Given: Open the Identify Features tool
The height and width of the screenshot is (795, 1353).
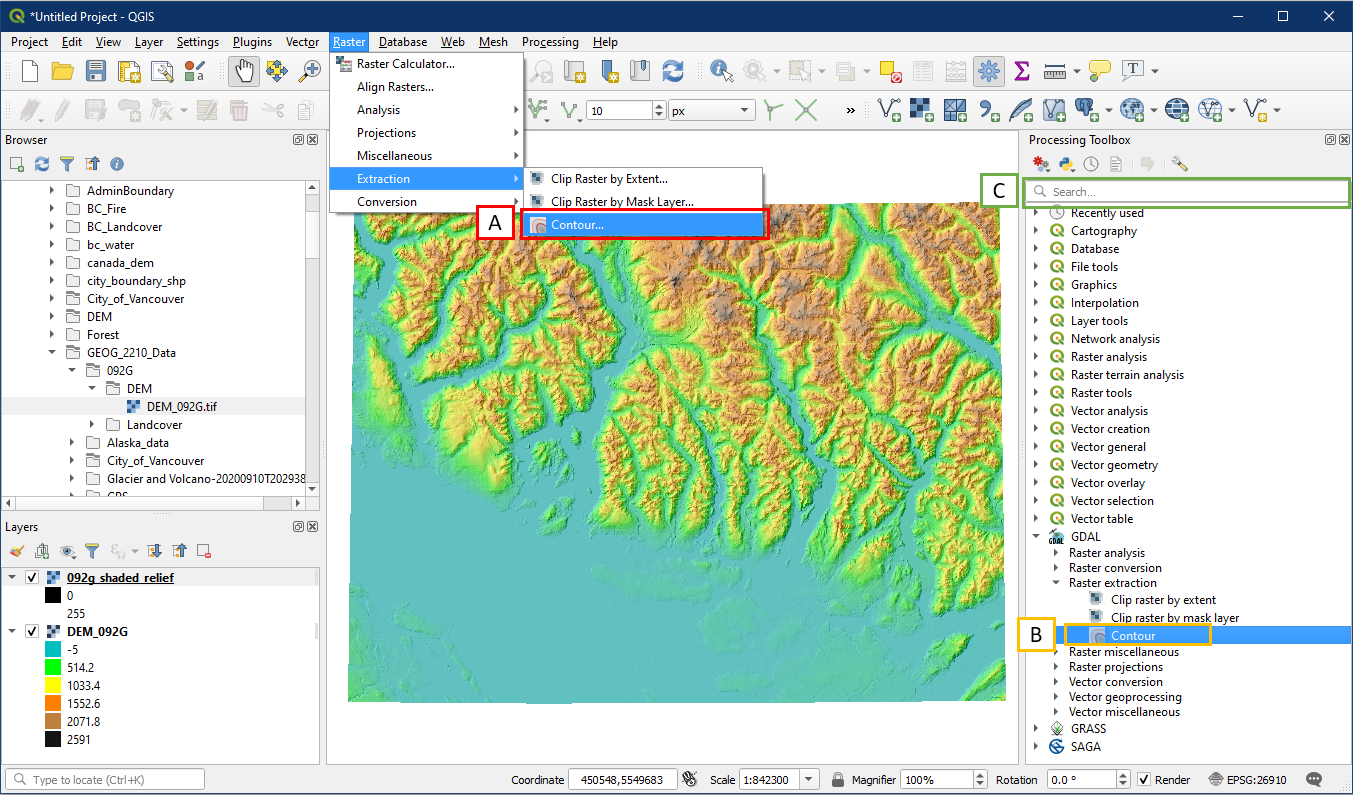Looking at the screenshot, I should point(721,71).
